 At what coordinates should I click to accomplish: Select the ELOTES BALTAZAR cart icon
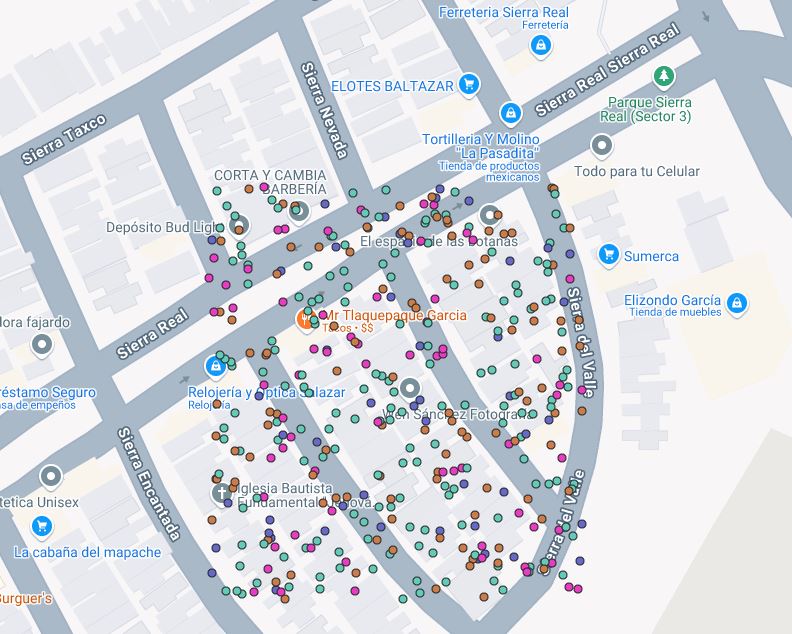pyautogui.click(x=469, y=86)
